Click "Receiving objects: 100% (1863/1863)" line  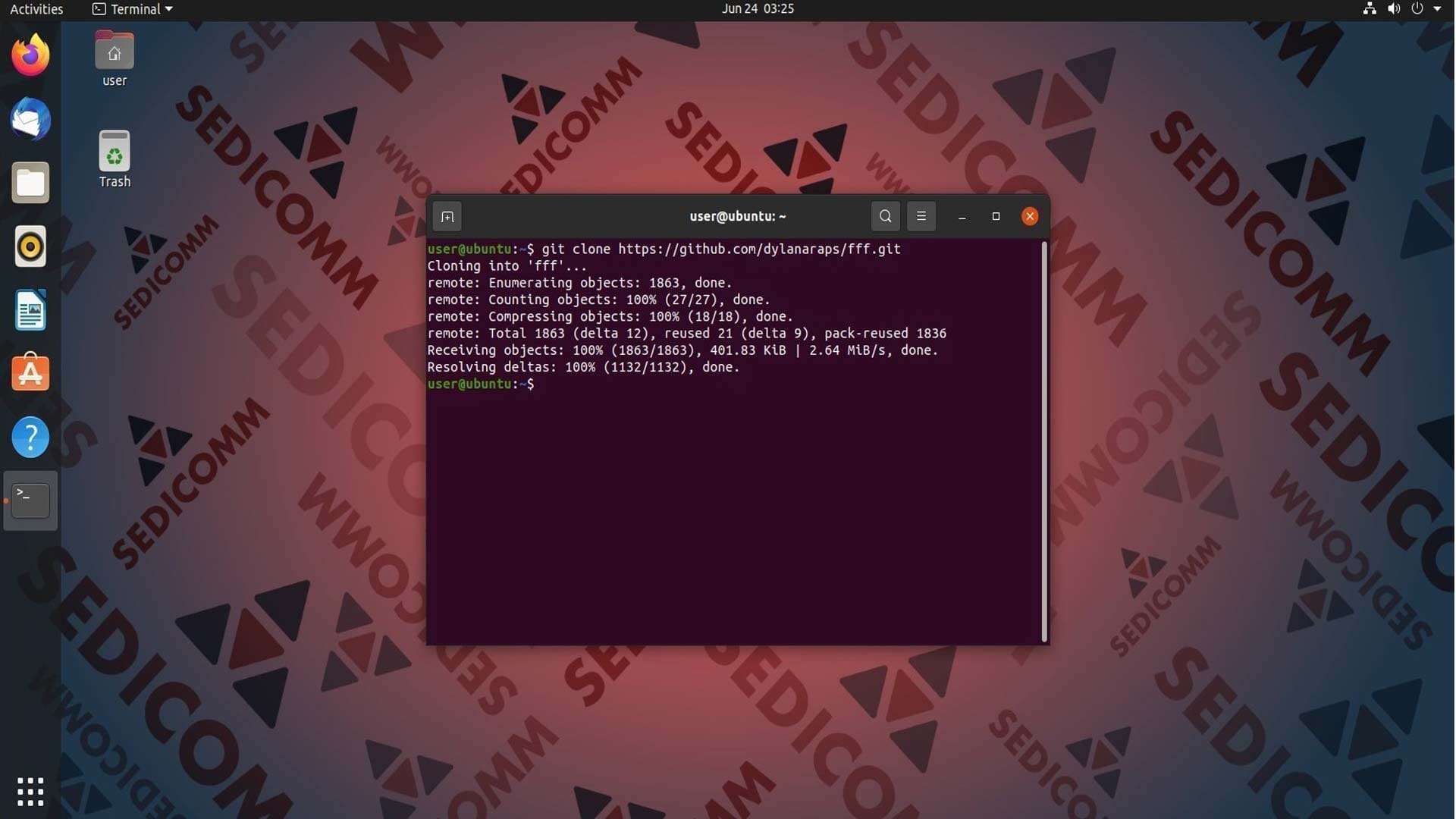682,350
